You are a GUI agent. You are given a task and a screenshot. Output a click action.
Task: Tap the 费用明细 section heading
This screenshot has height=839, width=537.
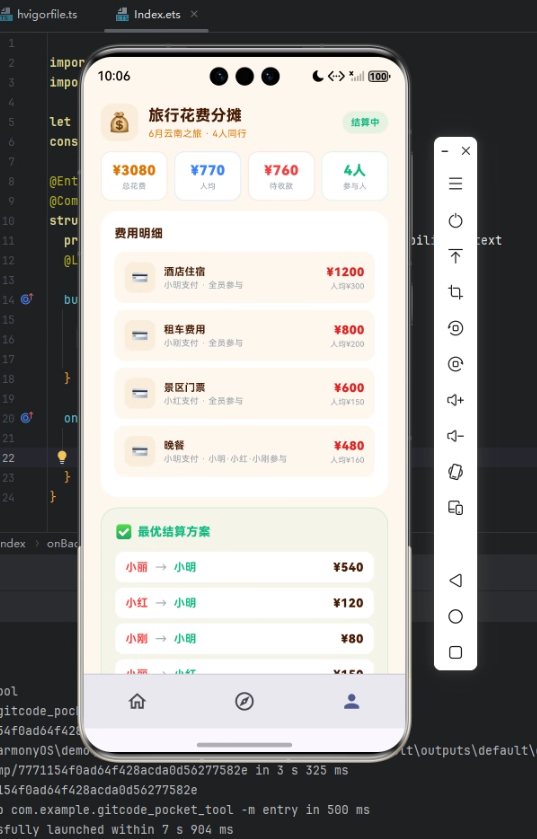point(139,233)
